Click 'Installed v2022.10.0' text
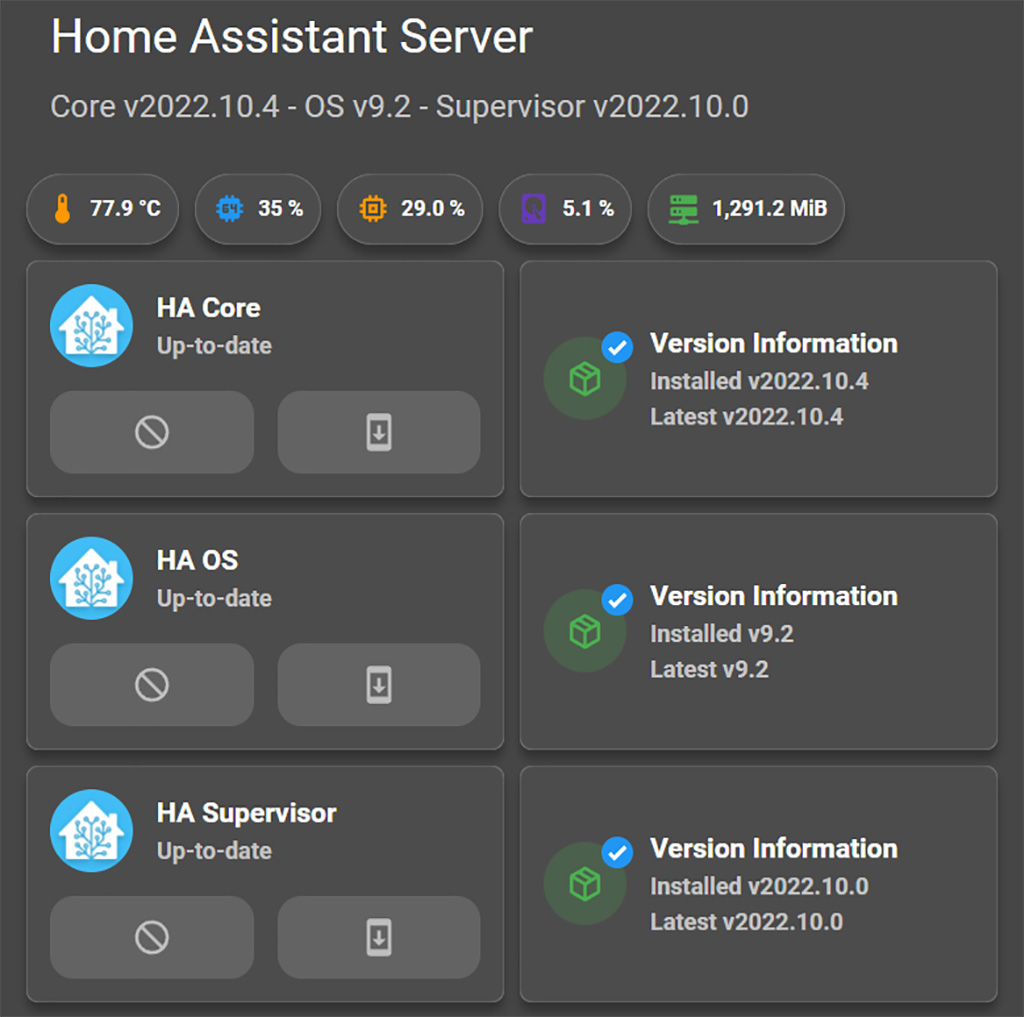1024x1017 pixels. tap(759, 886)
